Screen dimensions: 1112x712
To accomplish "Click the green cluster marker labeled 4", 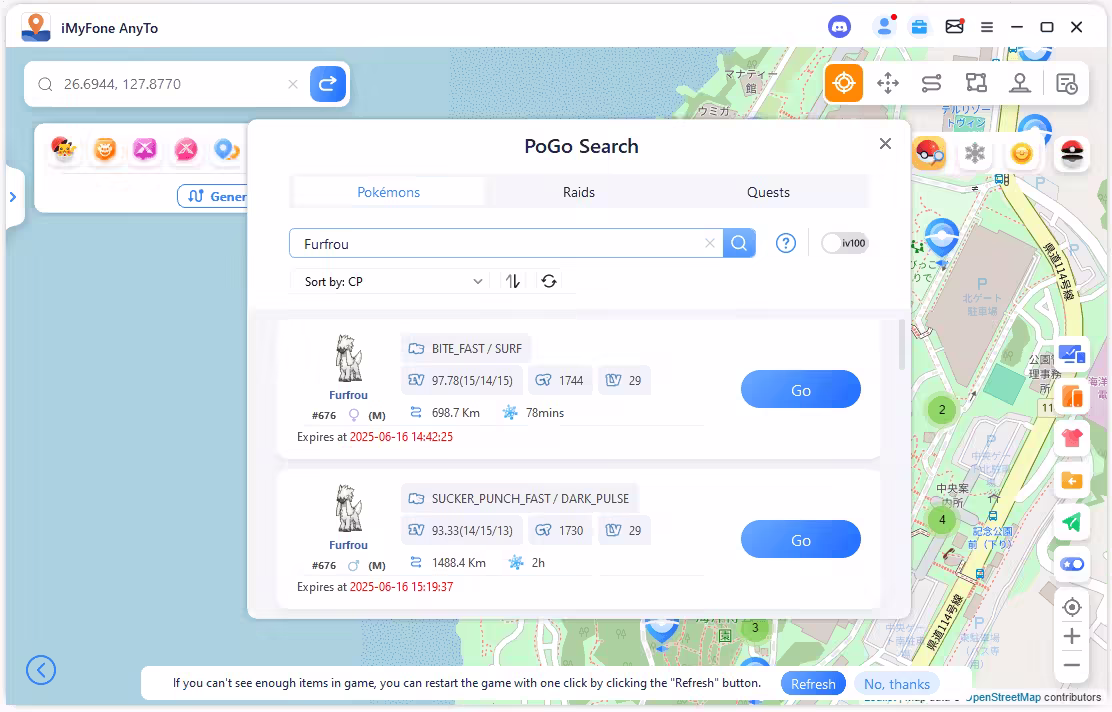I will [942, 519].
